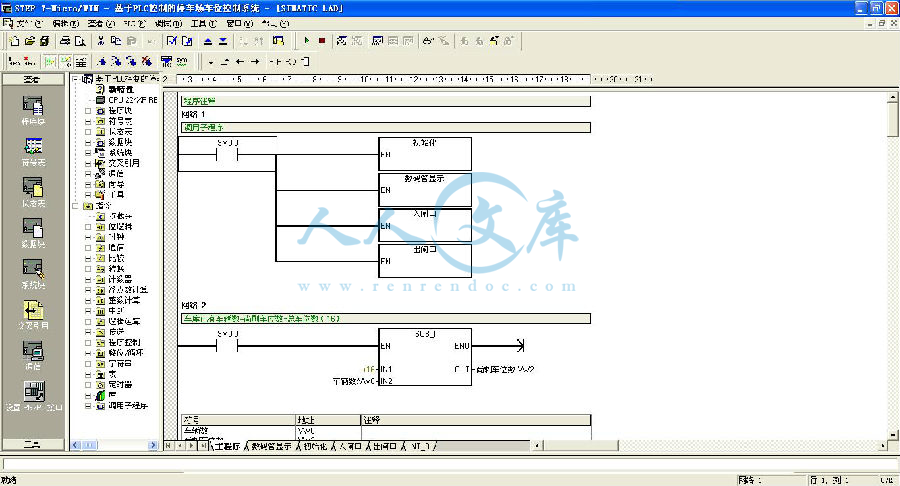The width and height of the screenshot is (900, 486).
Task: Collapse the 指令 folder in tree
Action: click(x=75, y=205)
